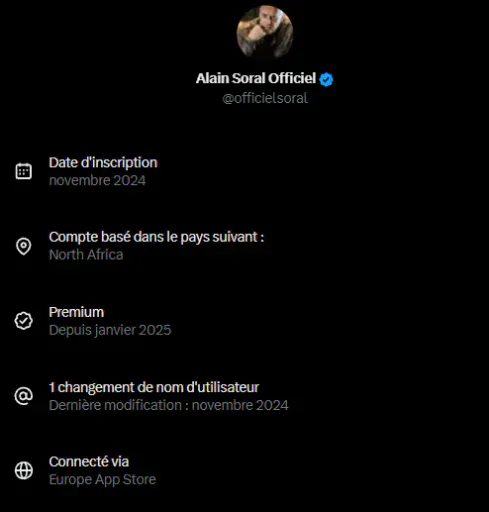The image size is (489, 512).
Task: Click the location pin icon
Action: coord(24,246)
